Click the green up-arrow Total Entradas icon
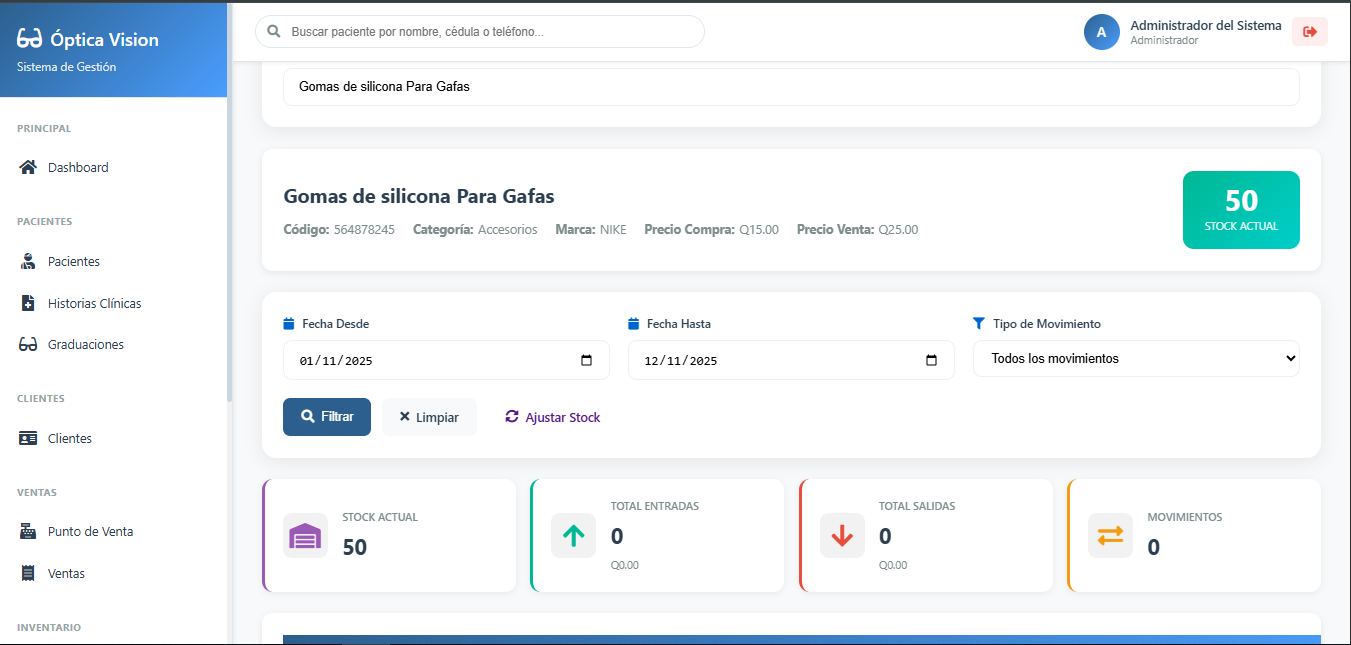 coord(573,536)
